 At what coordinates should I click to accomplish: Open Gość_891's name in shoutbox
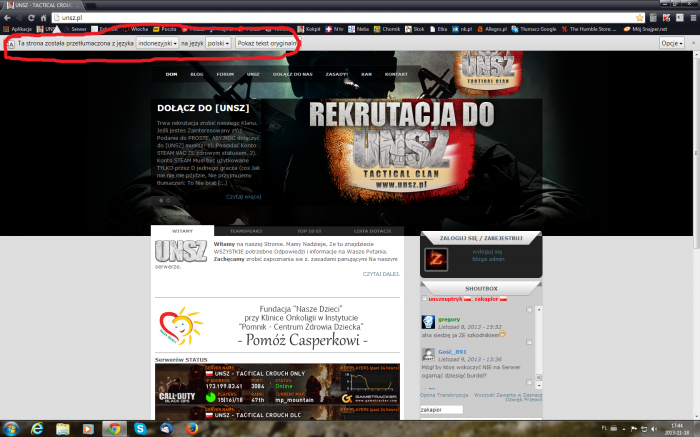point(452,352)
